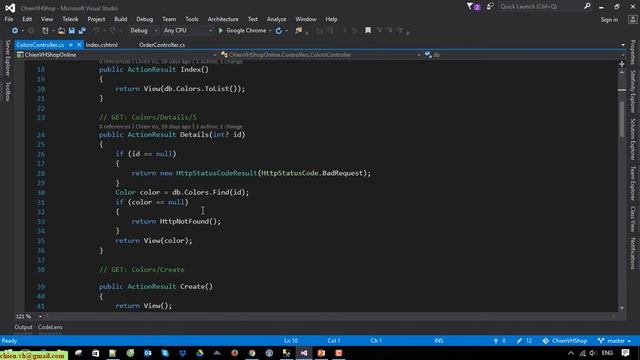Click the unpublished commits arrow indicator
640x360 pixels.
pos(500,341)
